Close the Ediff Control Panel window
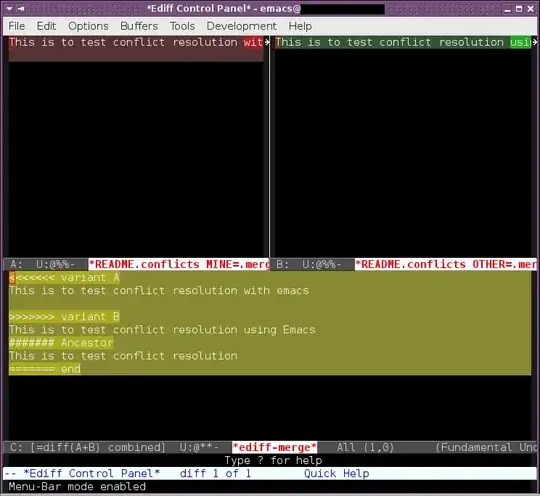Image resolution: width=540 pixels, height=496 pixels. (530, 9)
